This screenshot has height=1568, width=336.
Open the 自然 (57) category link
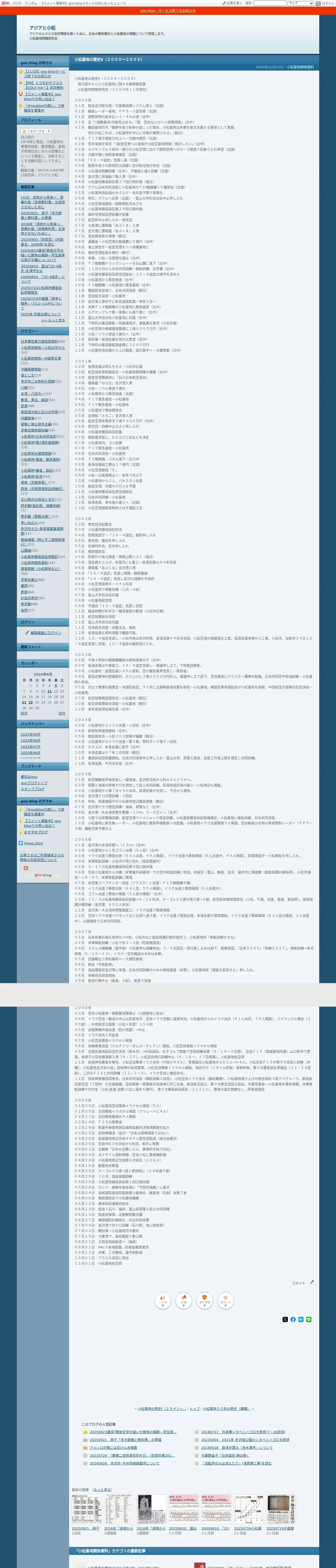click(x=24, y=610)
